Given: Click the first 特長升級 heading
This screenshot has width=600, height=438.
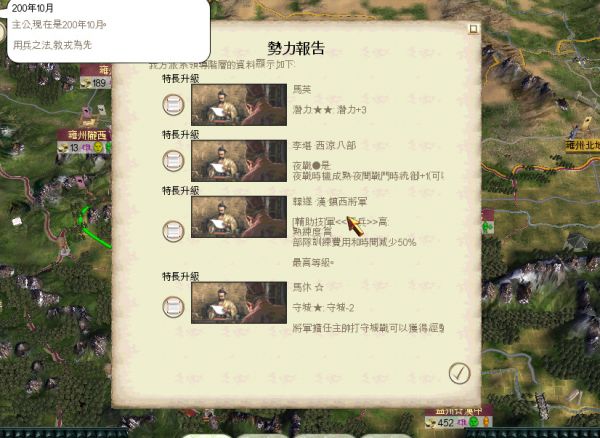Looking at the screenshot, I should (181, 78).
